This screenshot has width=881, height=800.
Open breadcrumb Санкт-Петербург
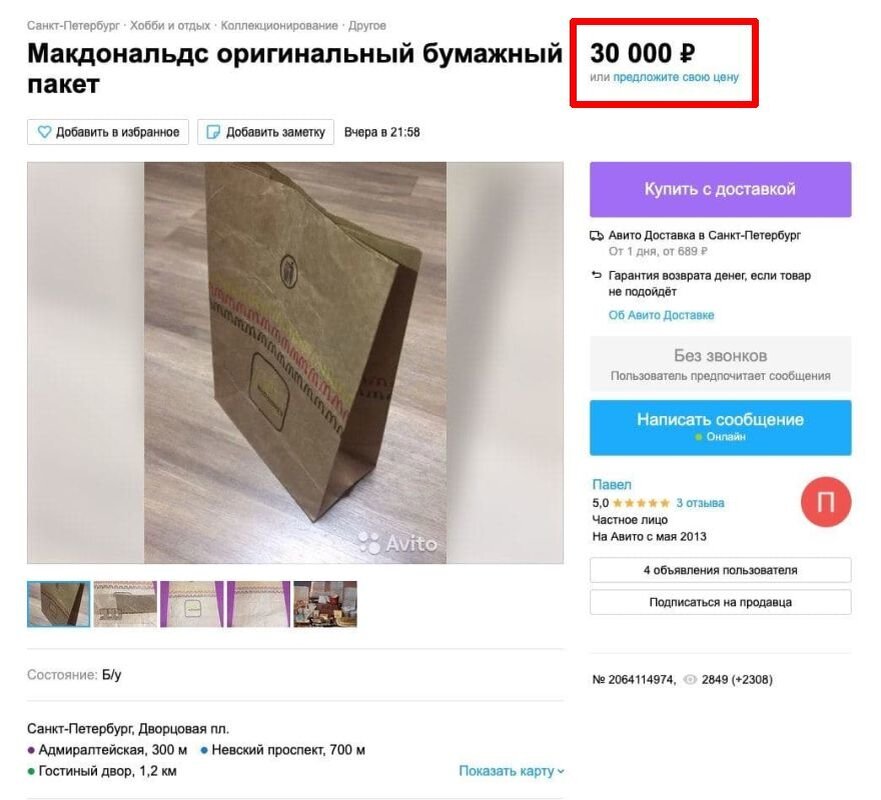(73, 25)
